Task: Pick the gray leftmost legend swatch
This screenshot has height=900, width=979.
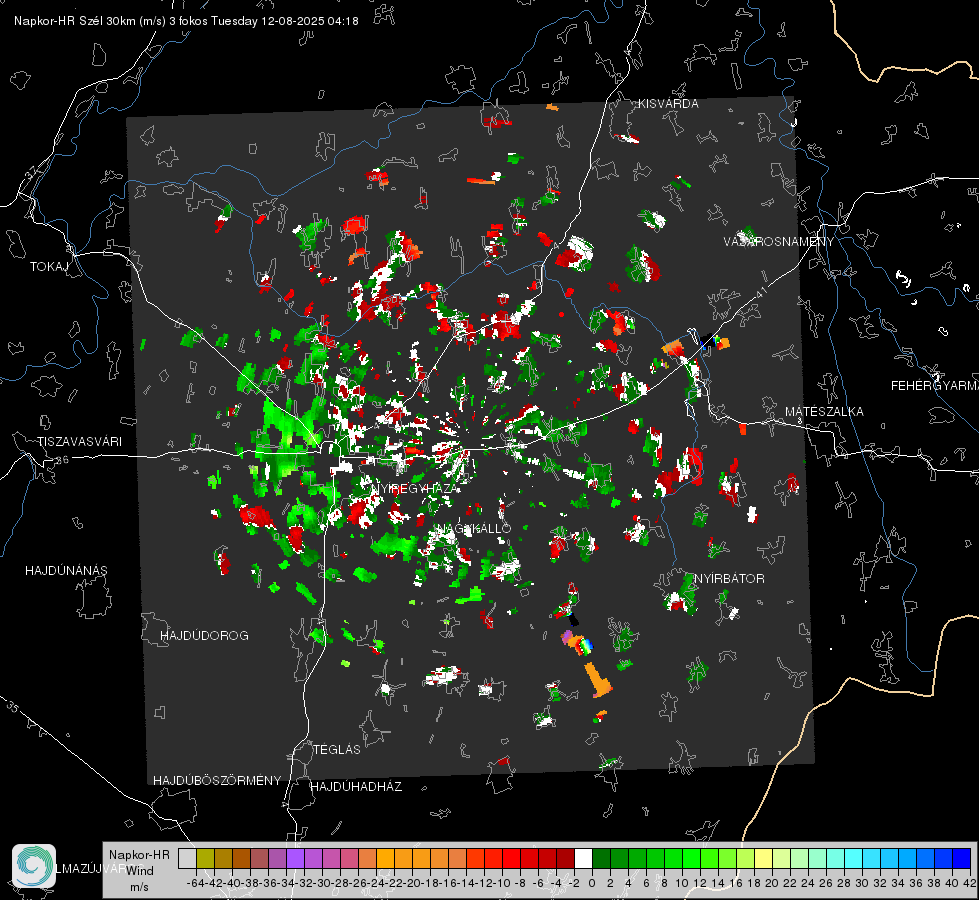Action: coord(187,858)
